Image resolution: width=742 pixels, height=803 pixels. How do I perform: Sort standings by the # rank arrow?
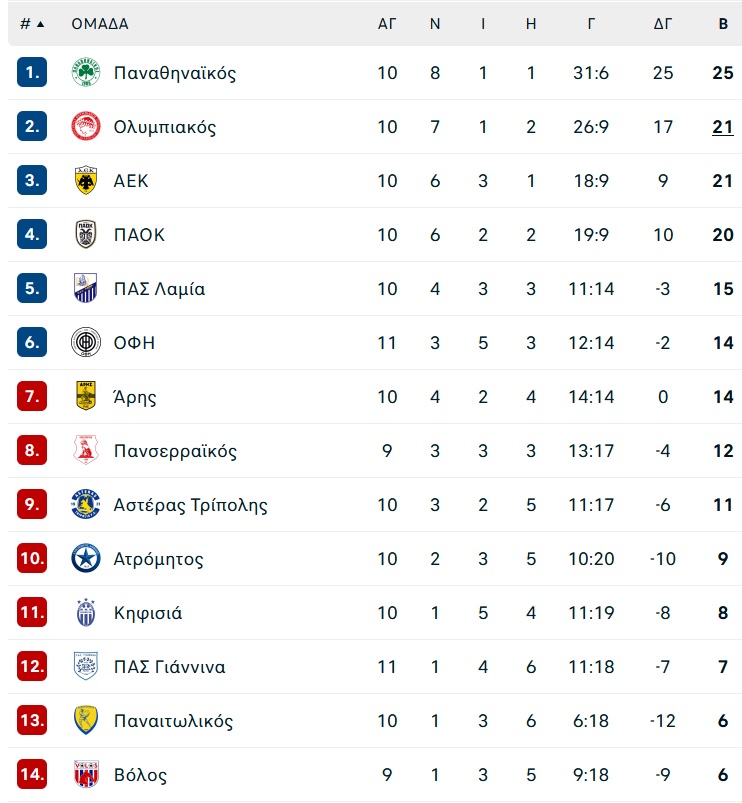pos(40,24)
